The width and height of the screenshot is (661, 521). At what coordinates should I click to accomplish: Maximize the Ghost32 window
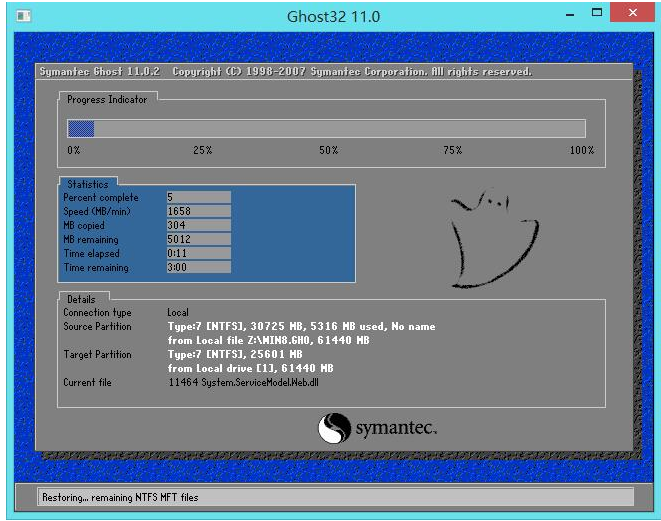point(597,14)
